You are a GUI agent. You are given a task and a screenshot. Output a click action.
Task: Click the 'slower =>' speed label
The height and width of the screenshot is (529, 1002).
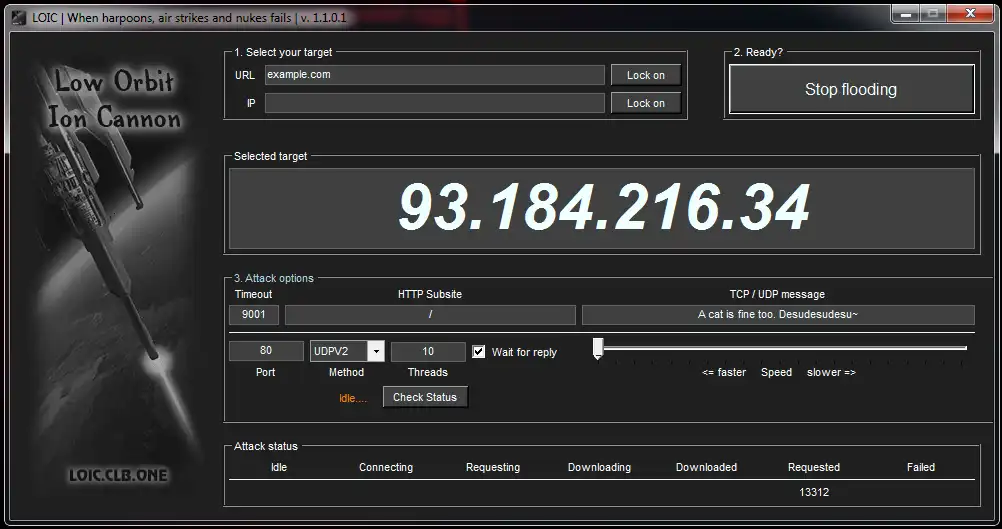tap(831, 372)
